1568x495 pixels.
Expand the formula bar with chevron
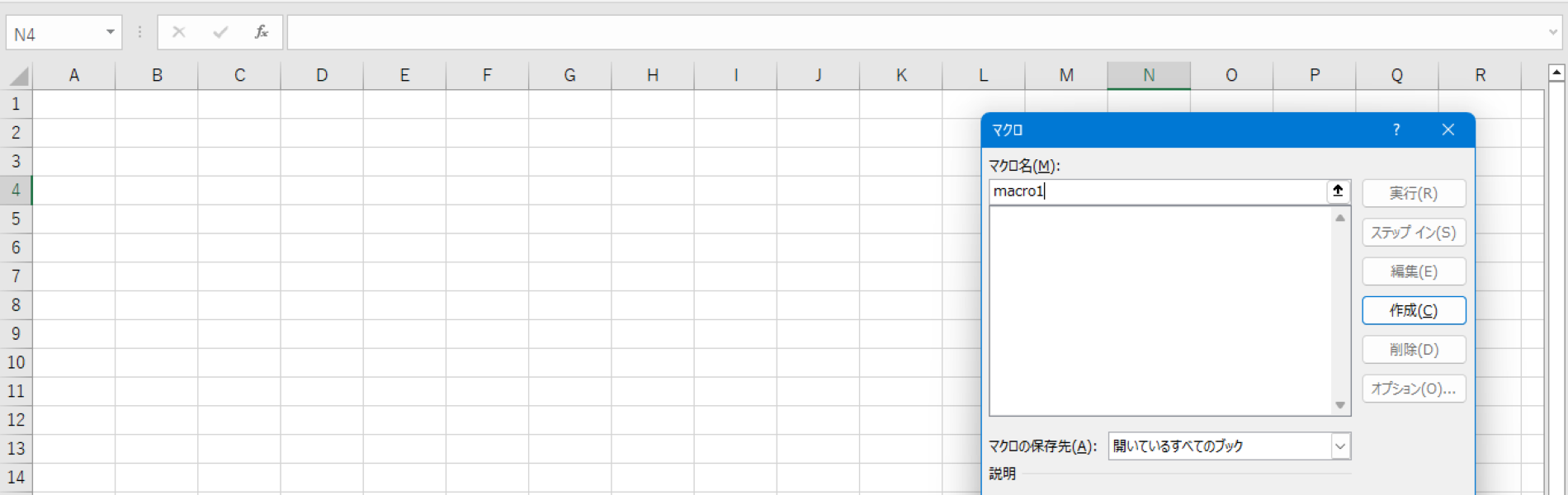point(1552,33)
